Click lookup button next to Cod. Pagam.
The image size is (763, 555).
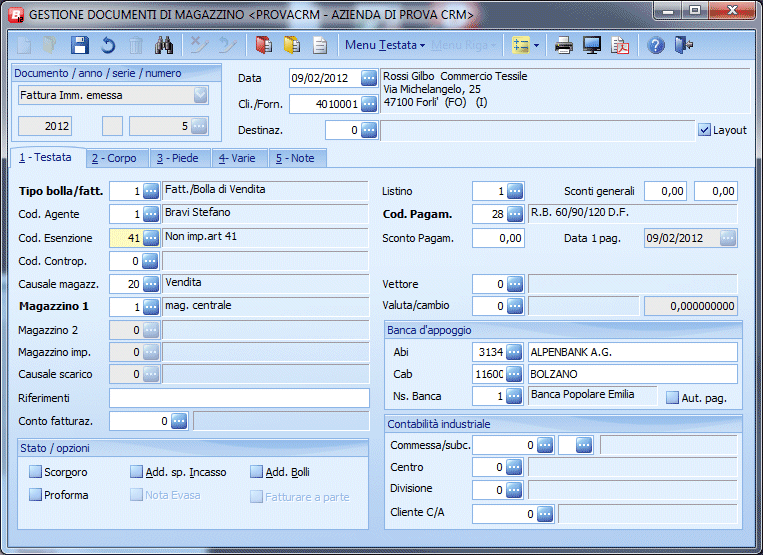pyautogui.click(x=515, y=214)
